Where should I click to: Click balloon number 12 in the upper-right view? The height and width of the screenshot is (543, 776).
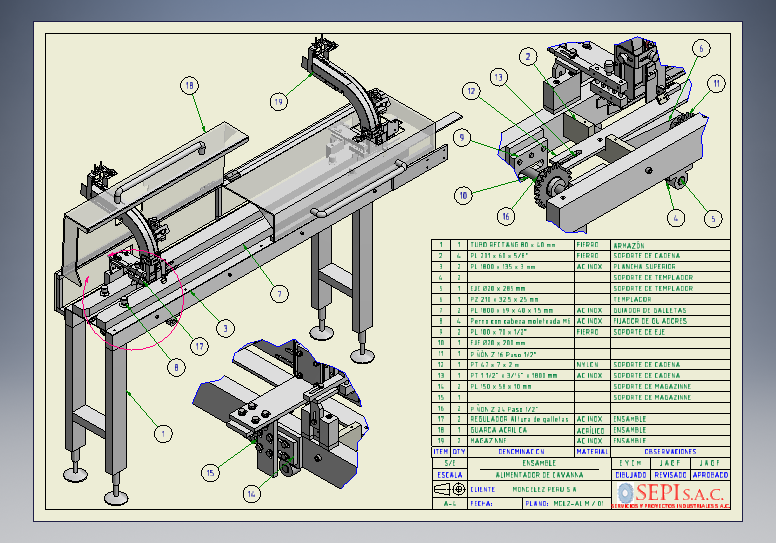pos(470,91)
